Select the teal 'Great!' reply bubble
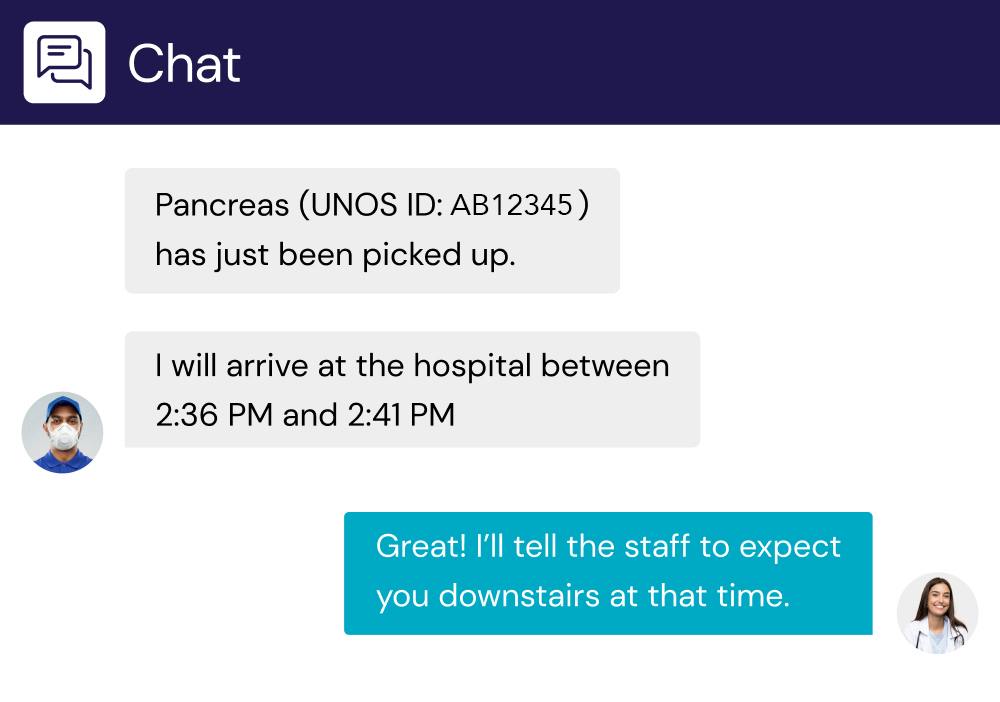 (608, 573)
